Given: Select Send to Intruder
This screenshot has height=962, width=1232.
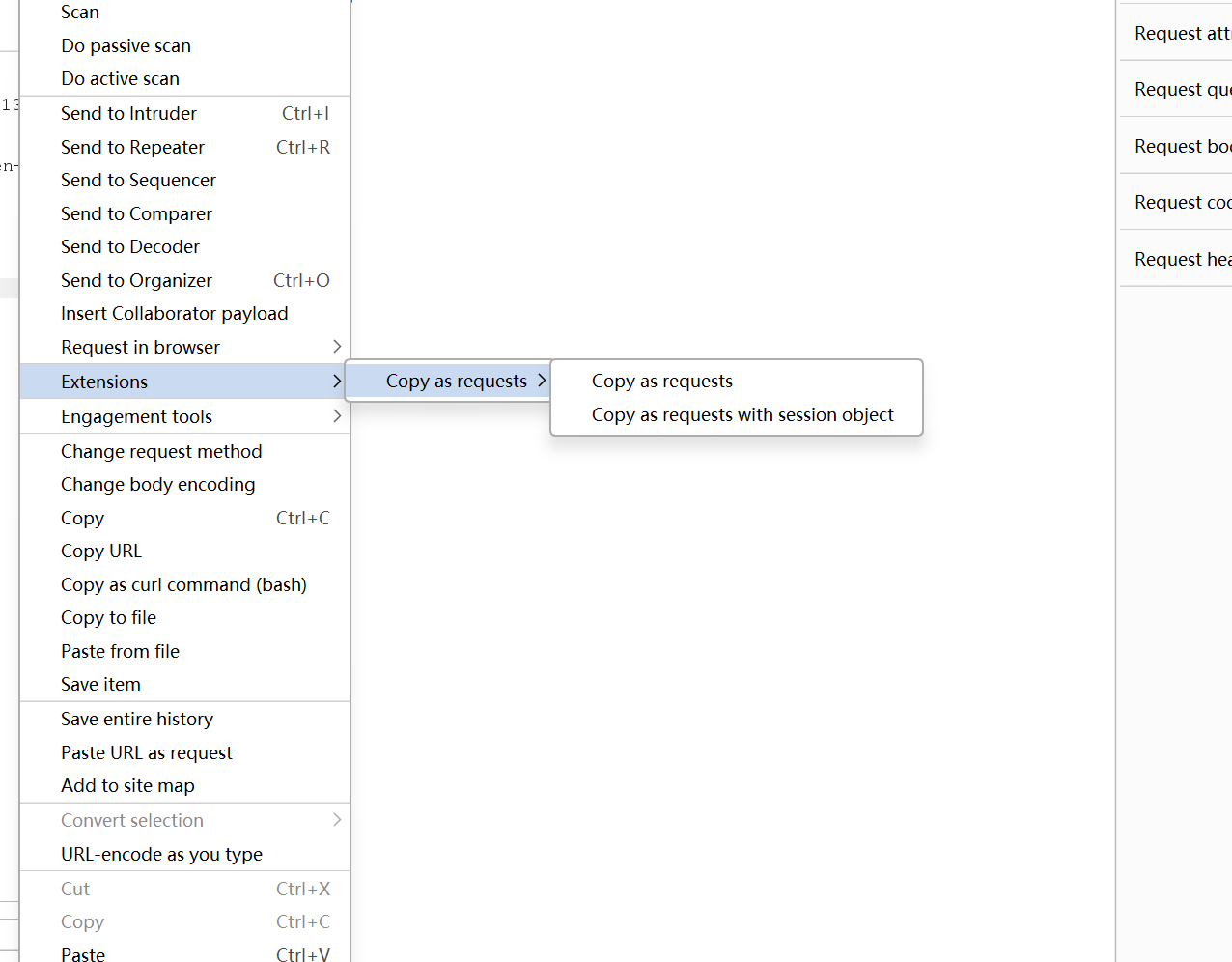Looking at the screenshot, I should point(128,113).
